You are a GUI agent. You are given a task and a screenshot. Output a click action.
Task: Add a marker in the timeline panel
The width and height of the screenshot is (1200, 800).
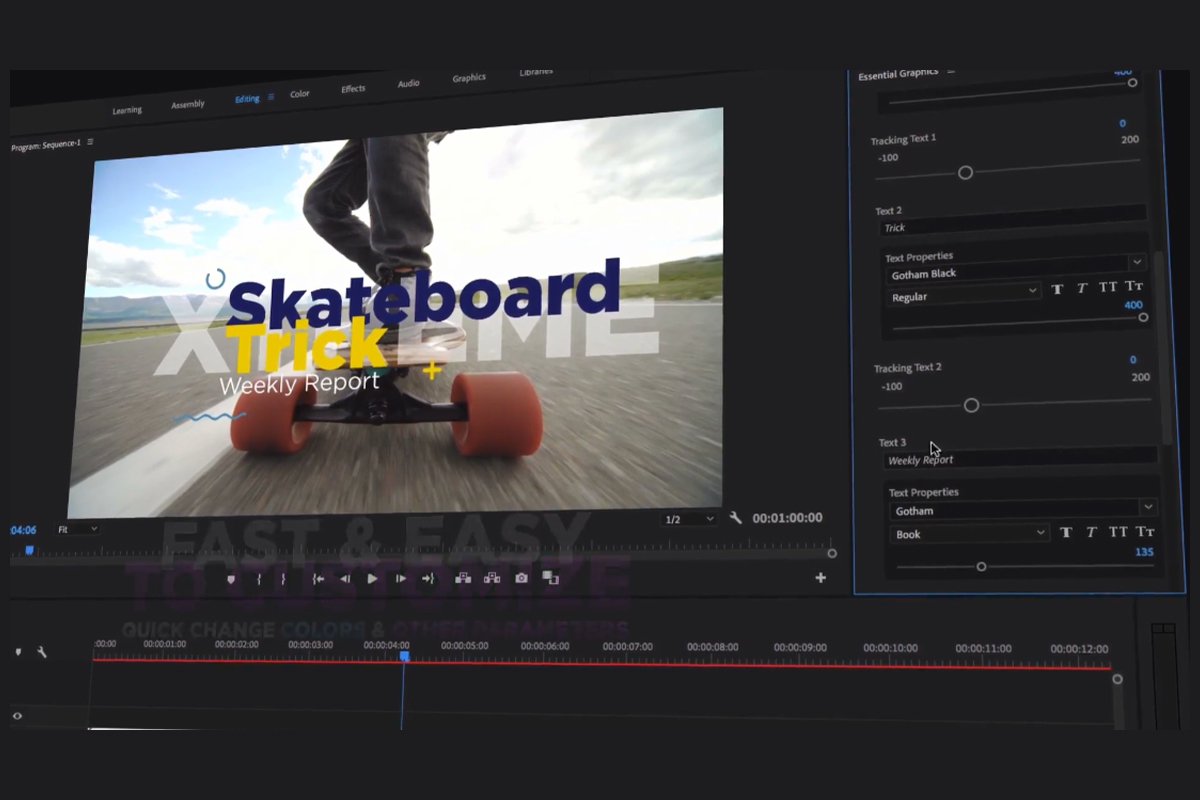[18, 651]
